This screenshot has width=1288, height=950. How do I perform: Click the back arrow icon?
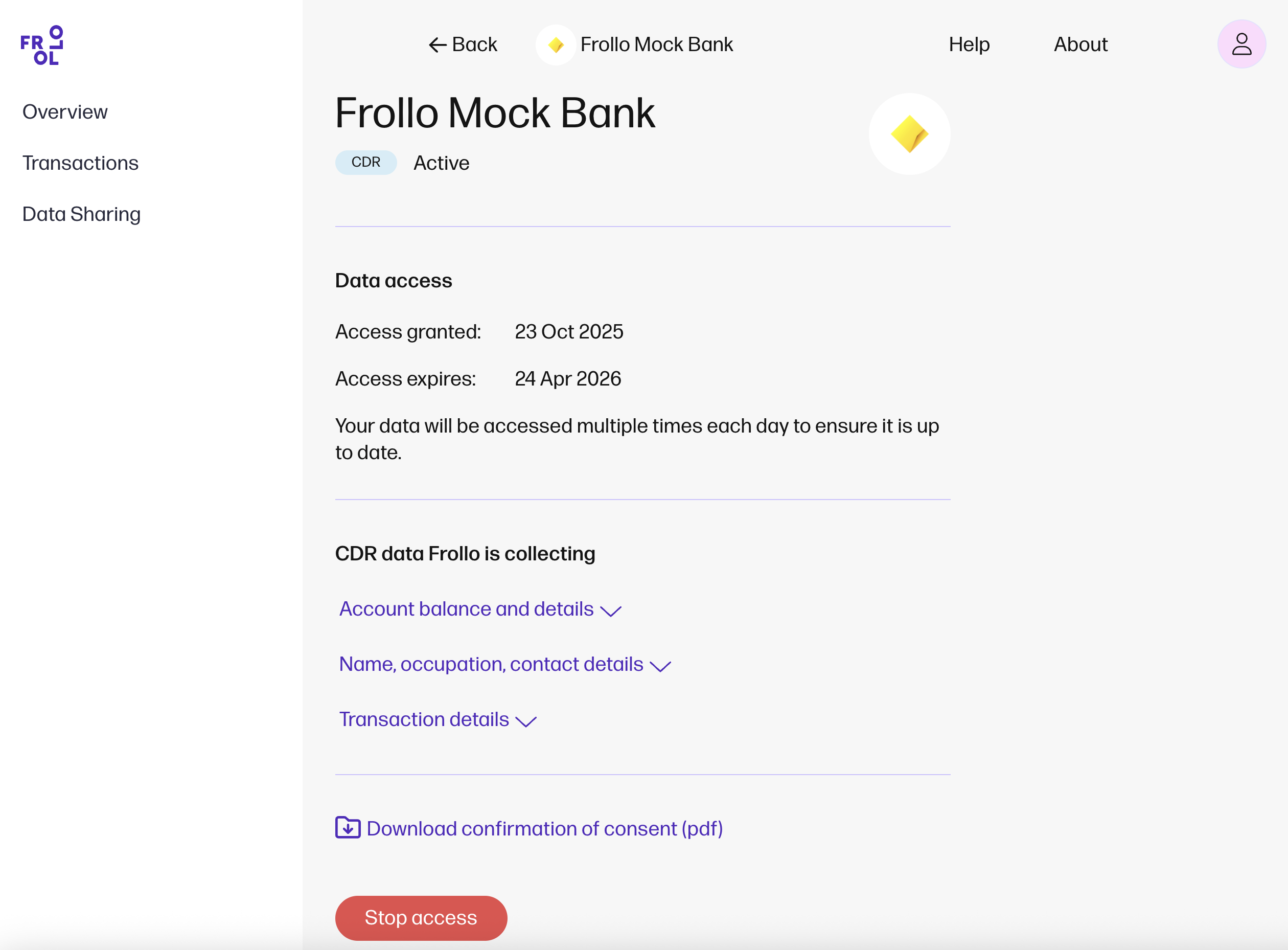[438, 45]
